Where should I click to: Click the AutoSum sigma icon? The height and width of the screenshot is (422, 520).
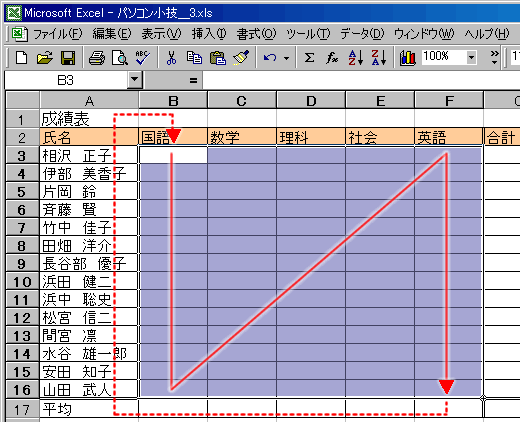coord(309,58)
